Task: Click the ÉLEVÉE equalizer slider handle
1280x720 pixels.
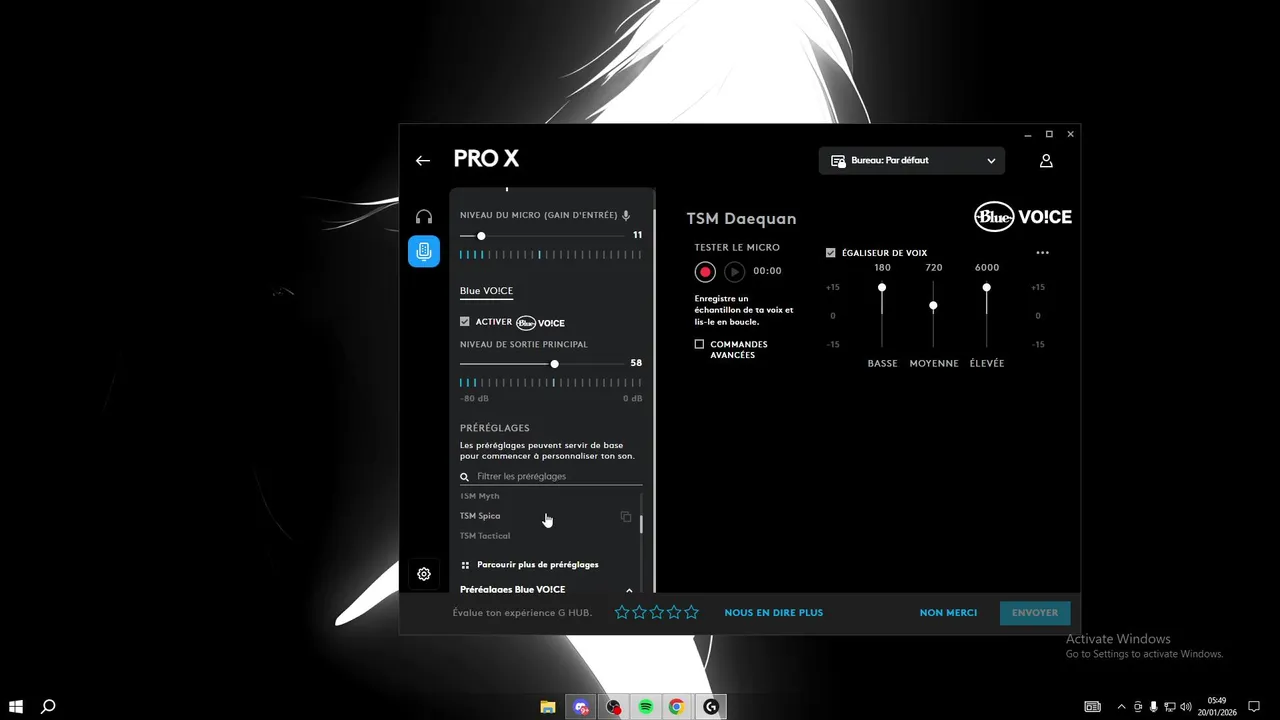Action: pos(986,288)
